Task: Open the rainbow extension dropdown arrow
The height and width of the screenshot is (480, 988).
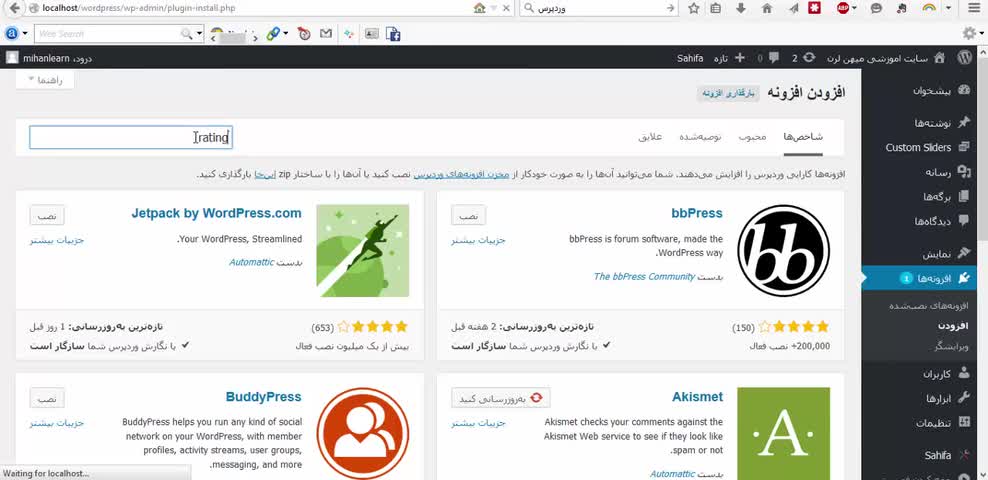Action: (x=948, y=8)
